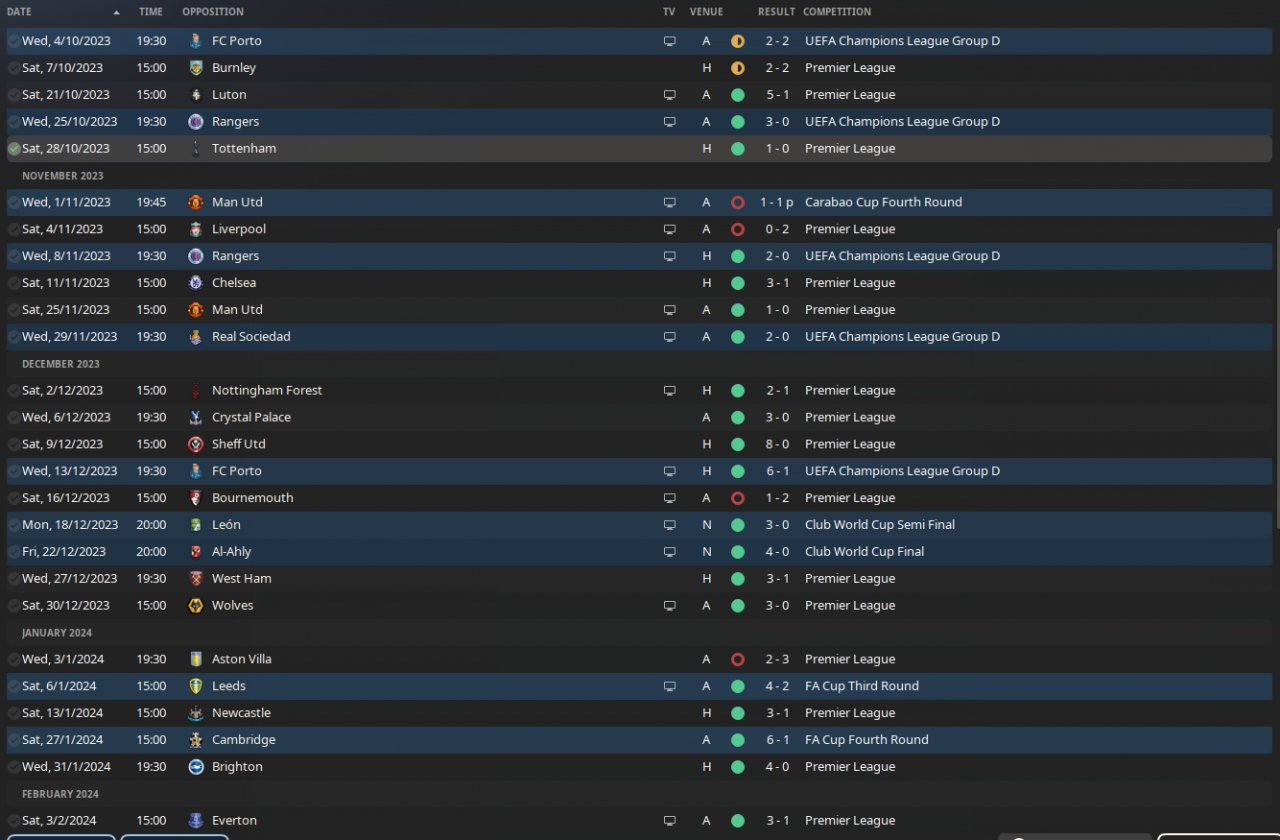Toggle the check circle for Burnley fixture
1280x840 pixels.
[x=14, y=68]
